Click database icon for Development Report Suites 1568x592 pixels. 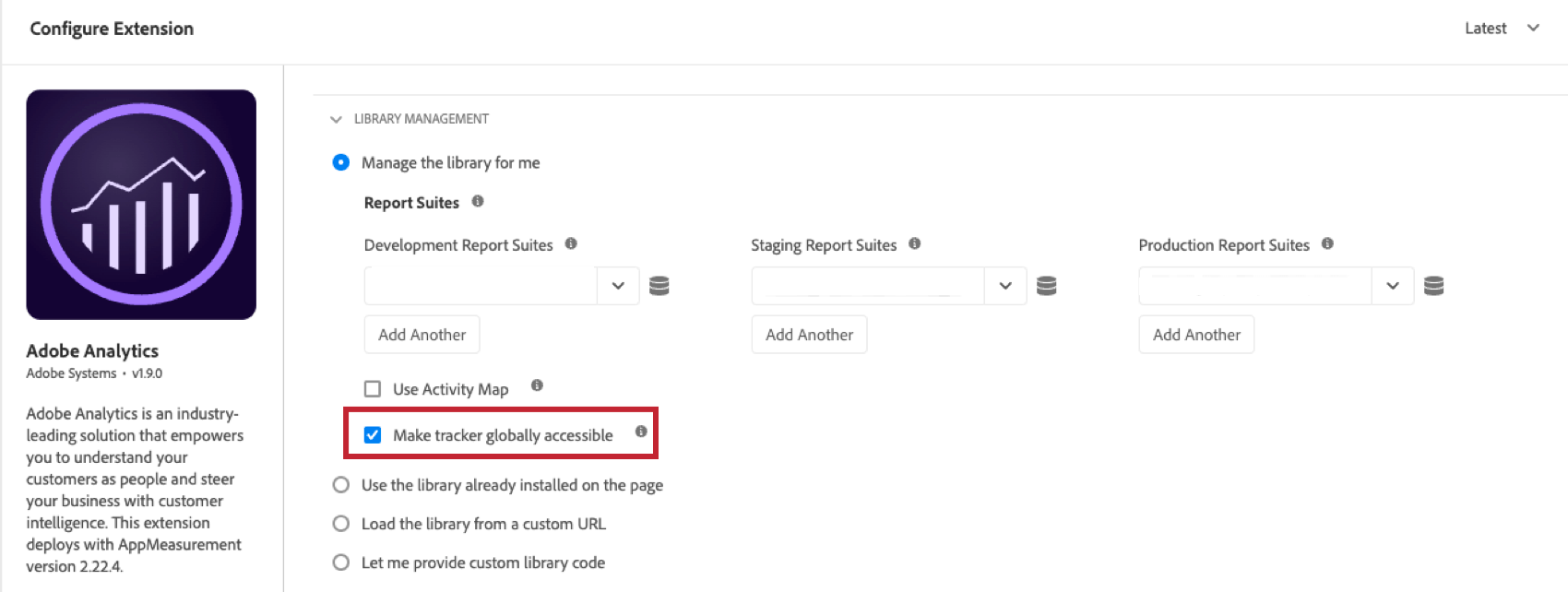[659, 286]
